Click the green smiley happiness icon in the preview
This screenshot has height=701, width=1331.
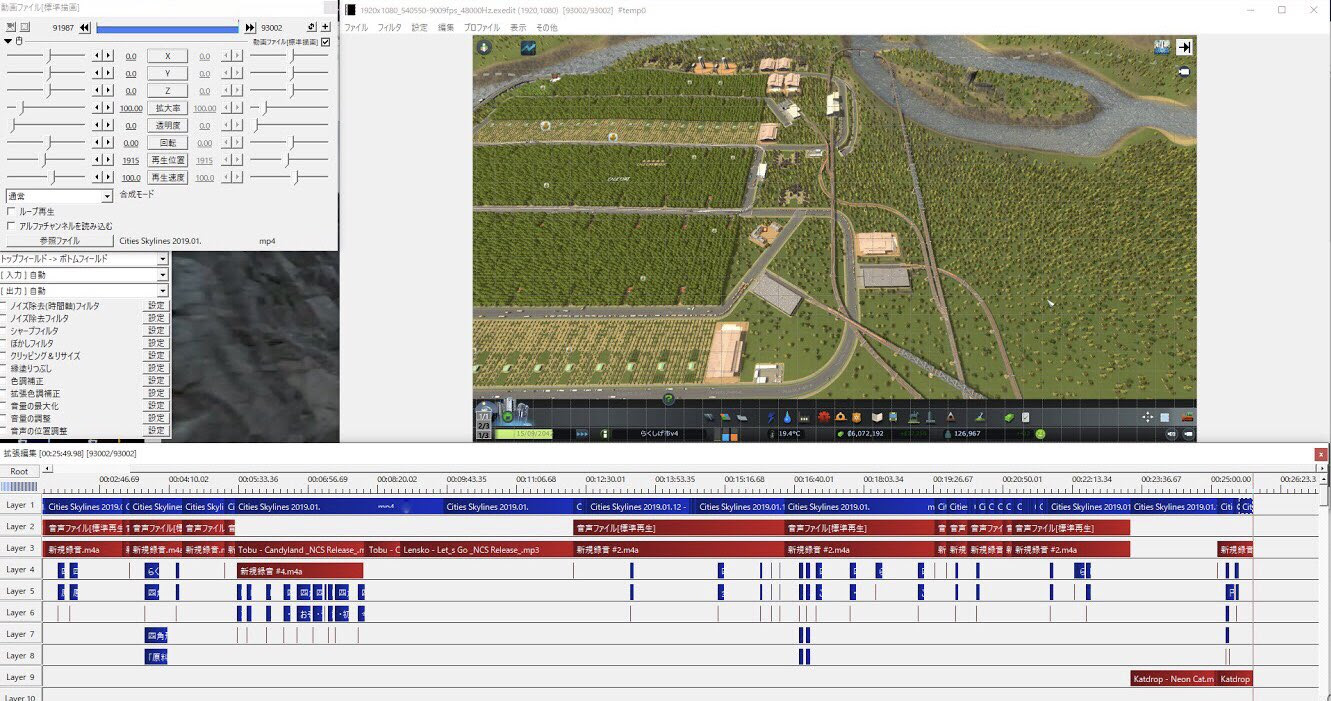(1040, 434)
